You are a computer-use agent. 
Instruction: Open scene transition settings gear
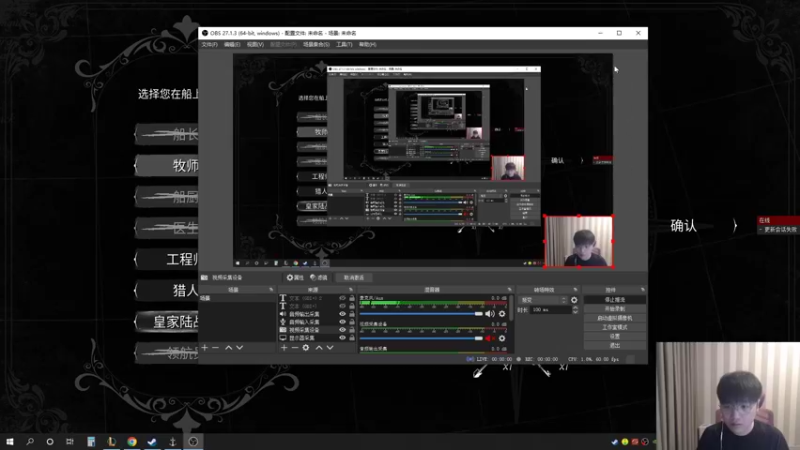[x=574, y=300]
